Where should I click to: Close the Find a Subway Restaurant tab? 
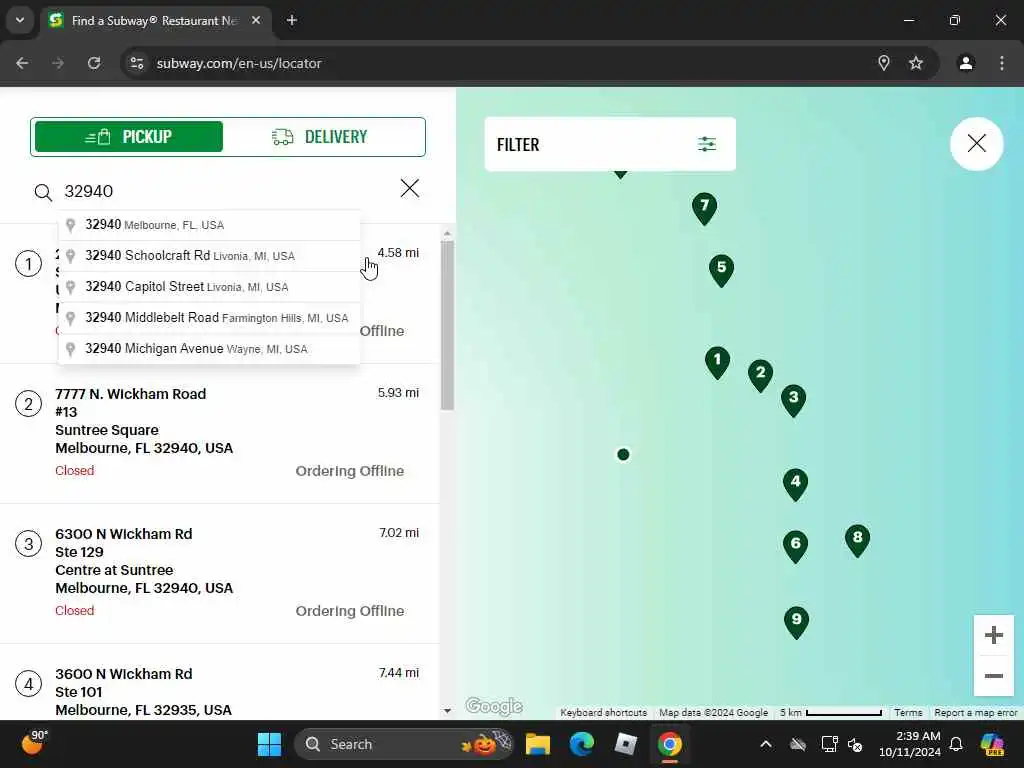tap(256, 20)
